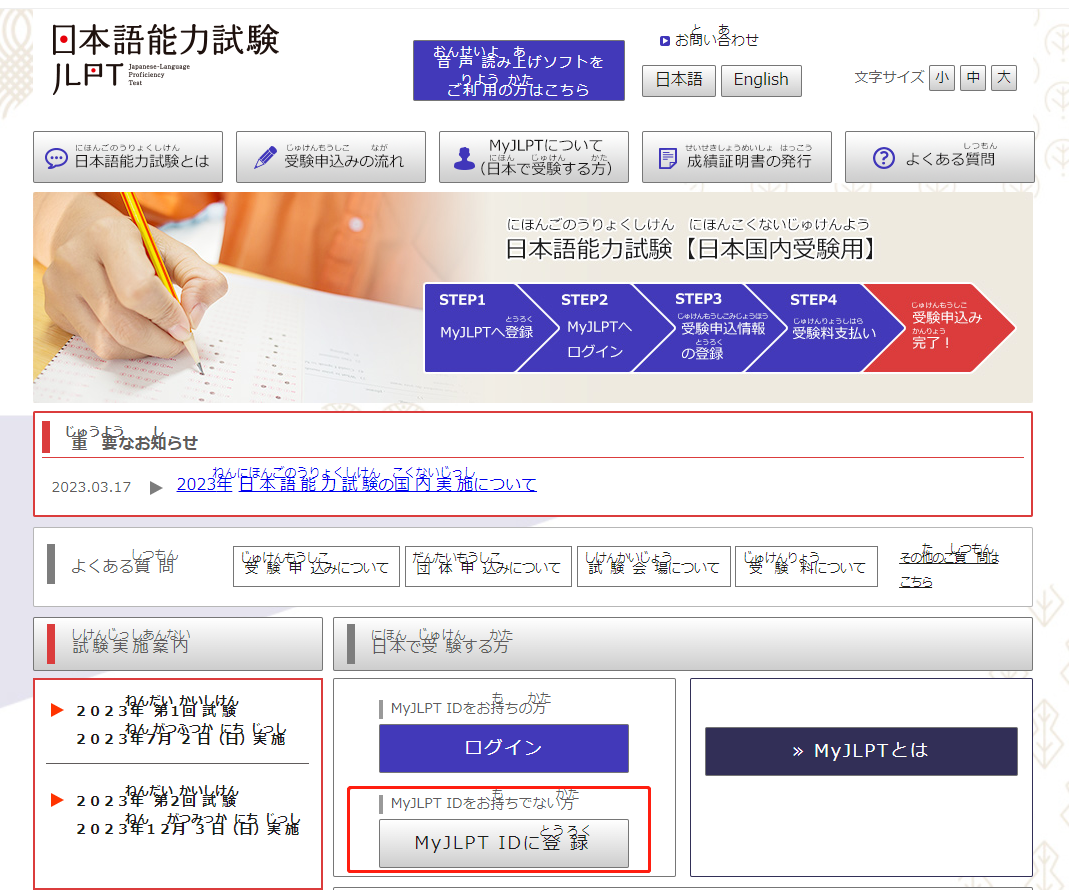Set text size to 大
Screen dimensions: 1069x890
tap(1004, 78)
